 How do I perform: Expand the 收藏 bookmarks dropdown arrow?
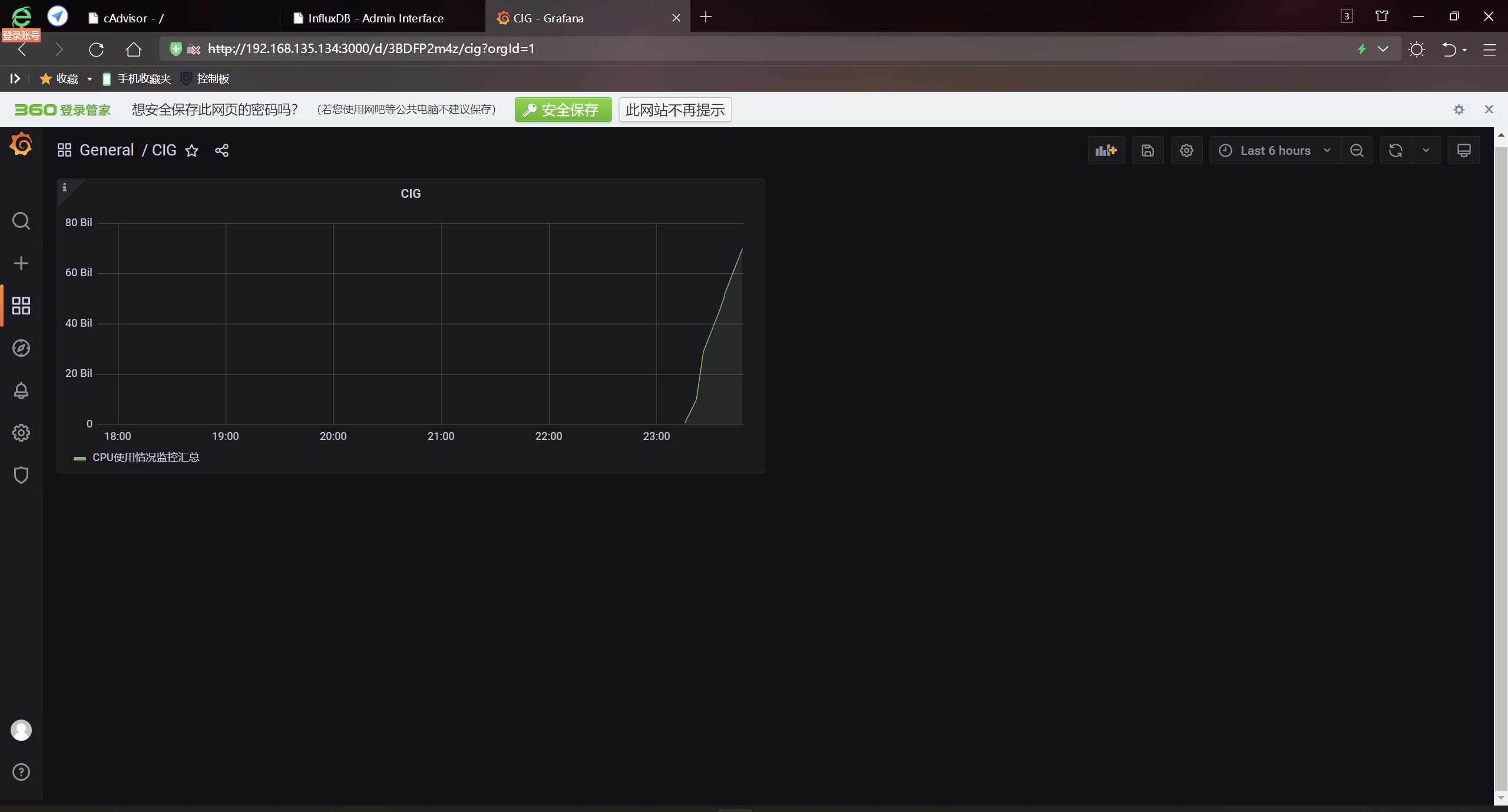pos(90,79)
